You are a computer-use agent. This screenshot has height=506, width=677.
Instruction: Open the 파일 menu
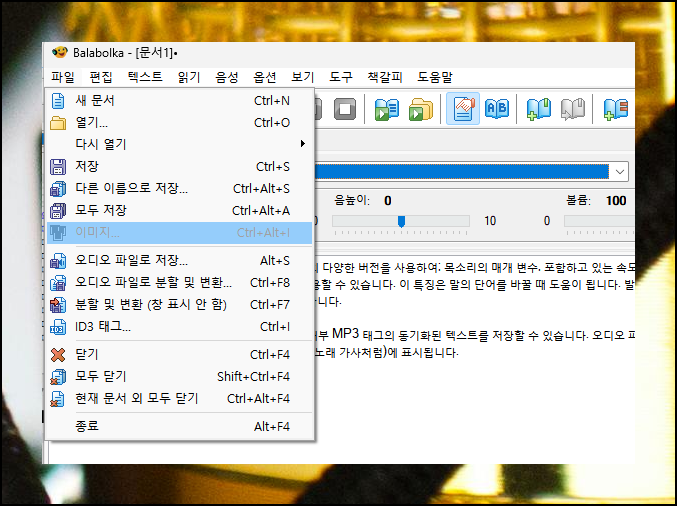tap(63, 77)
